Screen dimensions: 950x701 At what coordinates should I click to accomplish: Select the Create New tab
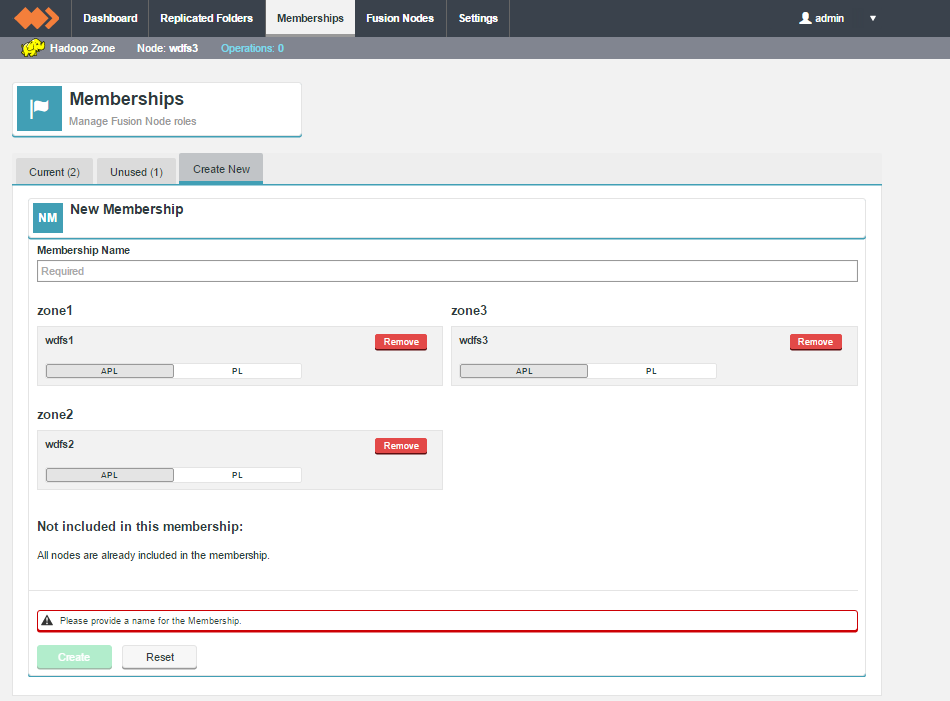[221, 169]
